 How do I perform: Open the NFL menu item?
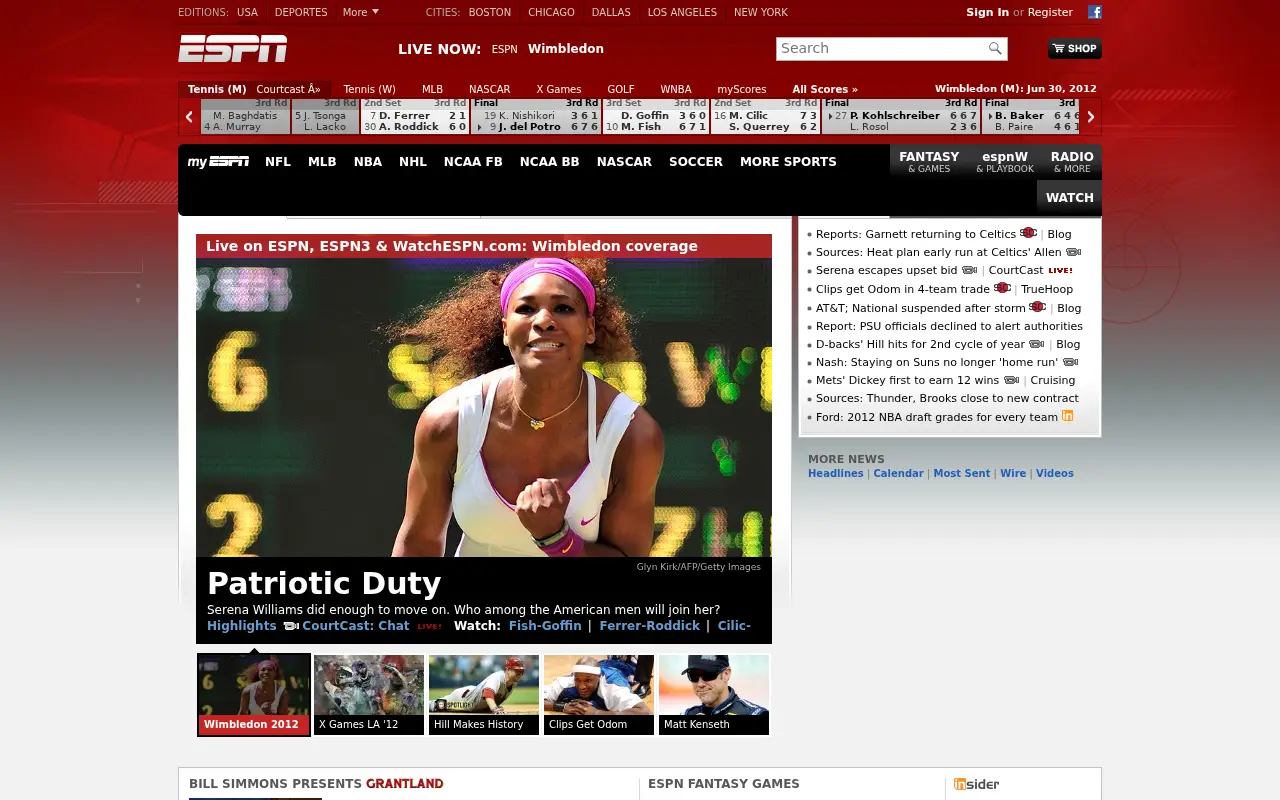pyautogui.click(x=278, y=161)
